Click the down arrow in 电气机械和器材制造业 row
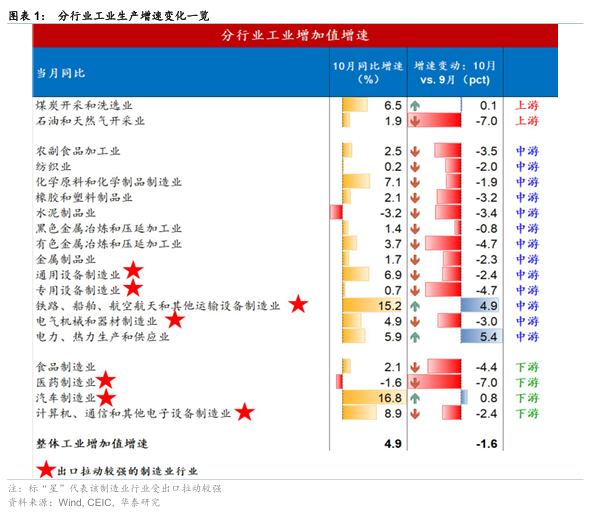The width and height of the screenshot is (591, 513). click(415, 322)
